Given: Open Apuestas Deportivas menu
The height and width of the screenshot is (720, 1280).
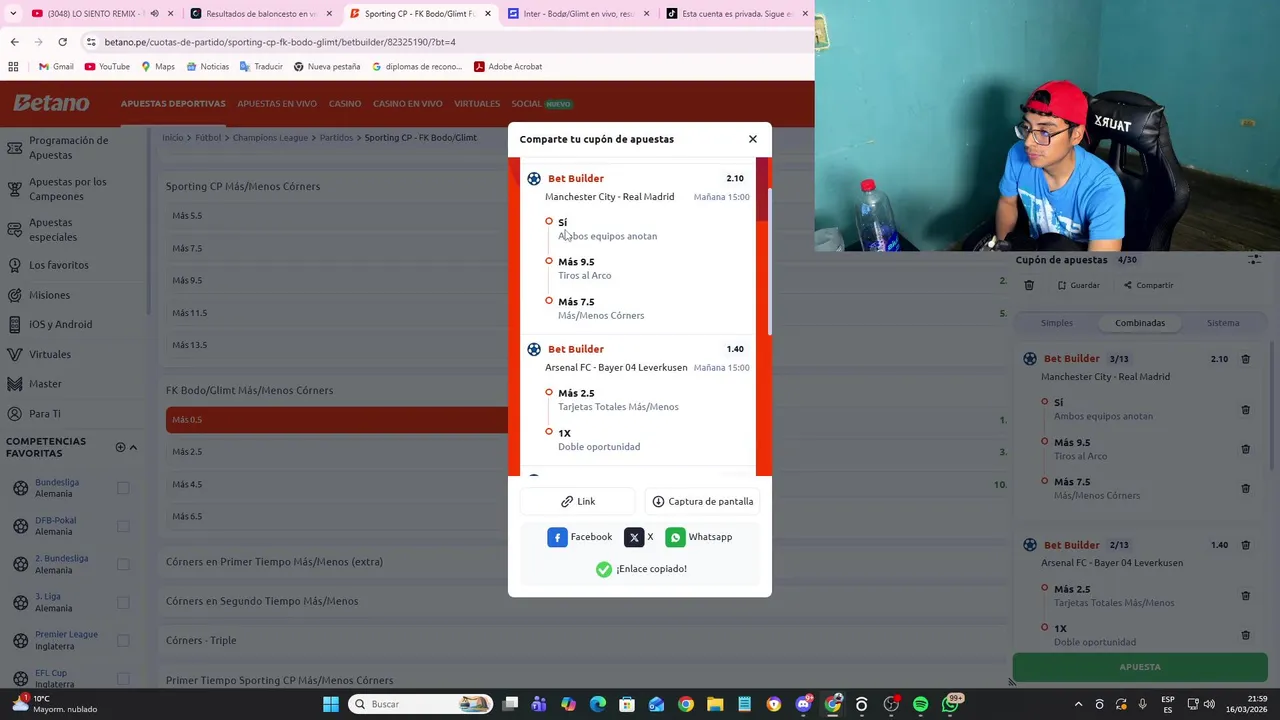Looking at the screenshot, I should tap(173, 104).
